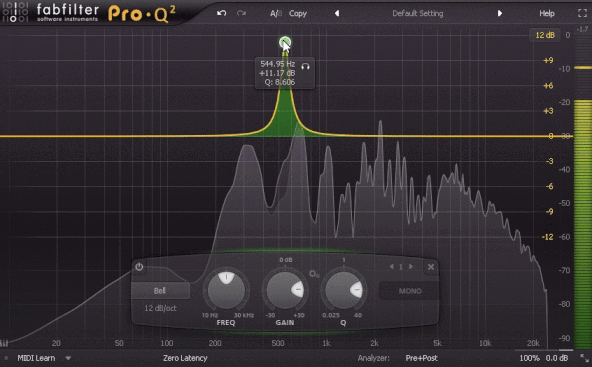Image resolution: width=592 pixels, height=367 pixels.
Task: Open the Bell filter shape menu
Action: tap(160, 291)
